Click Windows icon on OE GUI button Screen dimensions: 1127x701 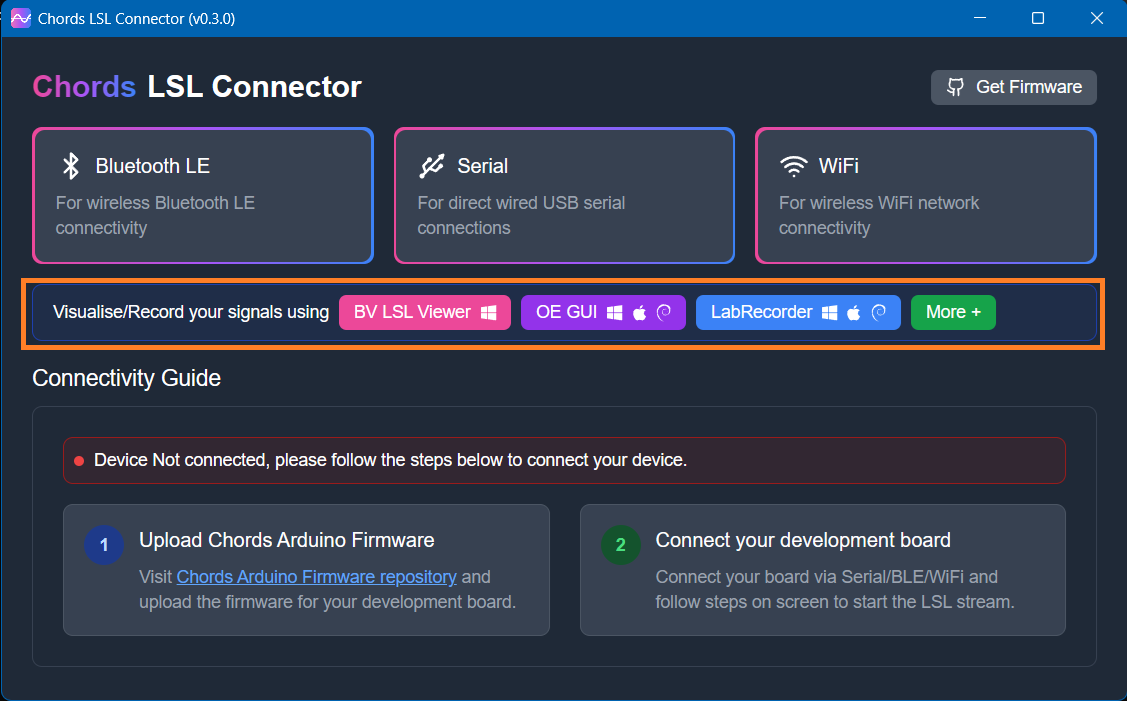coord(615,313)
